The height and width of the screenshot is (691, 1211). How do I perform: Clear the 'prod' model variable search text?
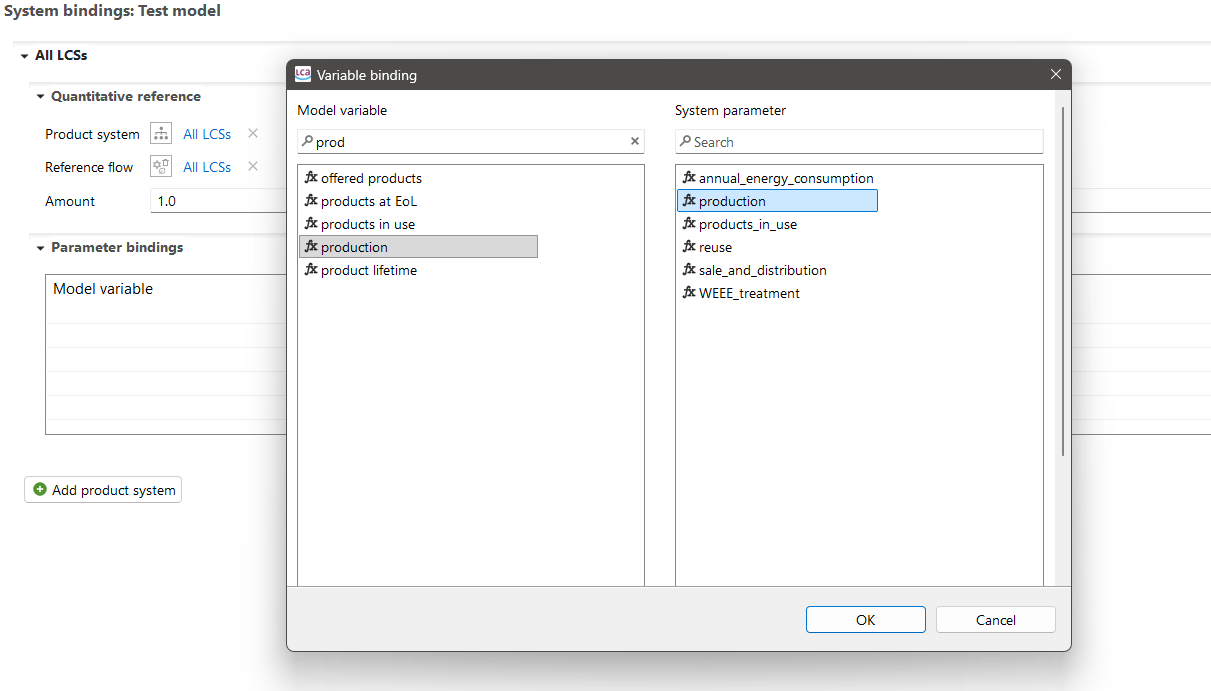point(634,142)
